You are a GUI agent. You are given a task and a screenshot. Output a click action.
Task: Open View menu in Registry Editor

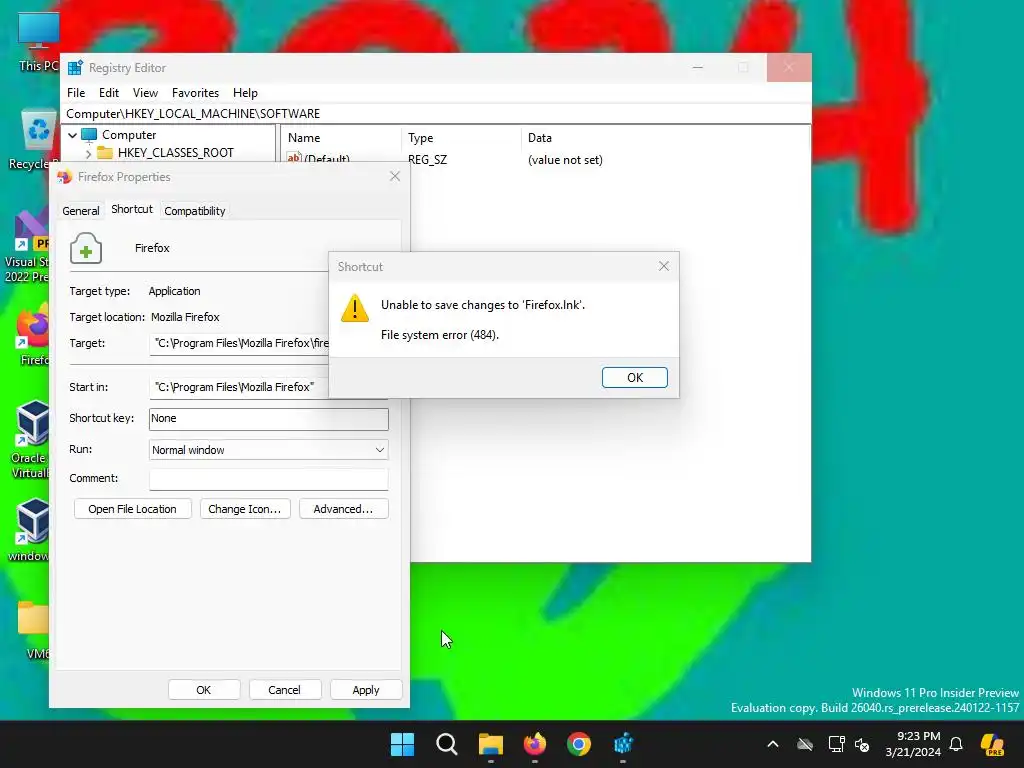tap(145, 93)
